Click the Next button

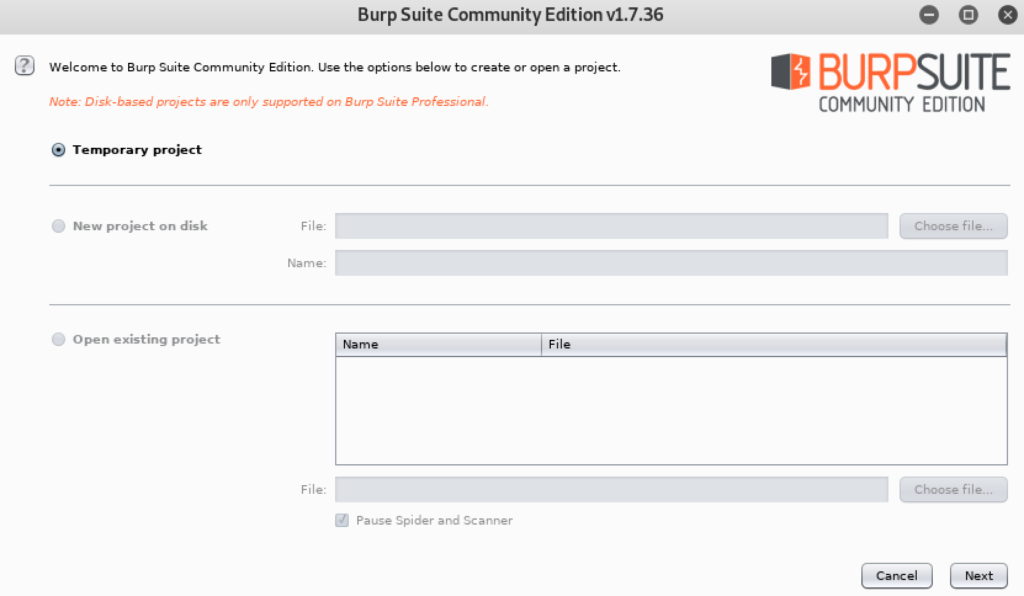[x=978, y=576]
